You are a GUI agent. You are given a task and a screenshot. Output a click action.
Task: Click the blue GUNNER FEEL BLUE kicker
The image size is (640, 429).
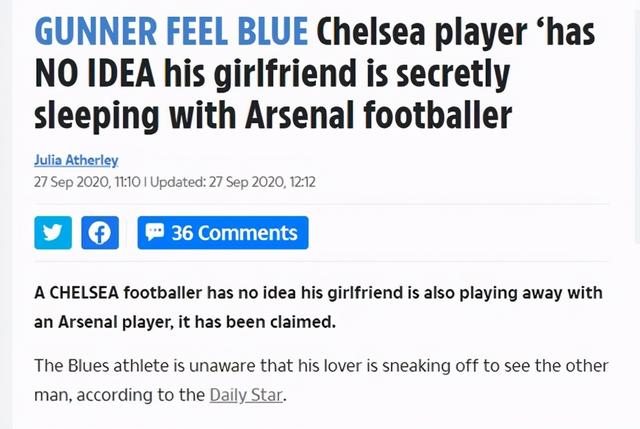point(171,34)
